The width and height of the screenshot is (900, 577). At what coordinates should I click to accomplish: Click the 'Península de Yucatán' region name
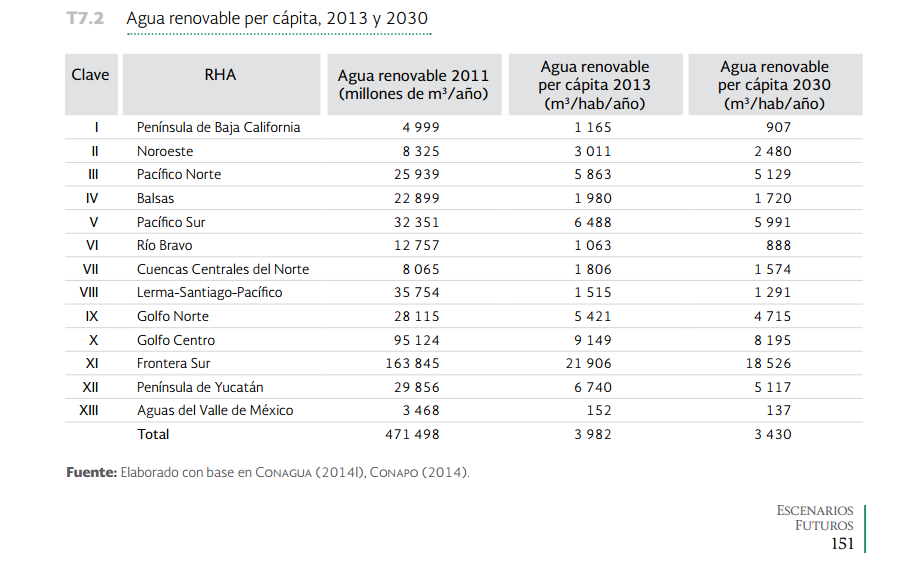pyautogui.click(x=201, y=387)
